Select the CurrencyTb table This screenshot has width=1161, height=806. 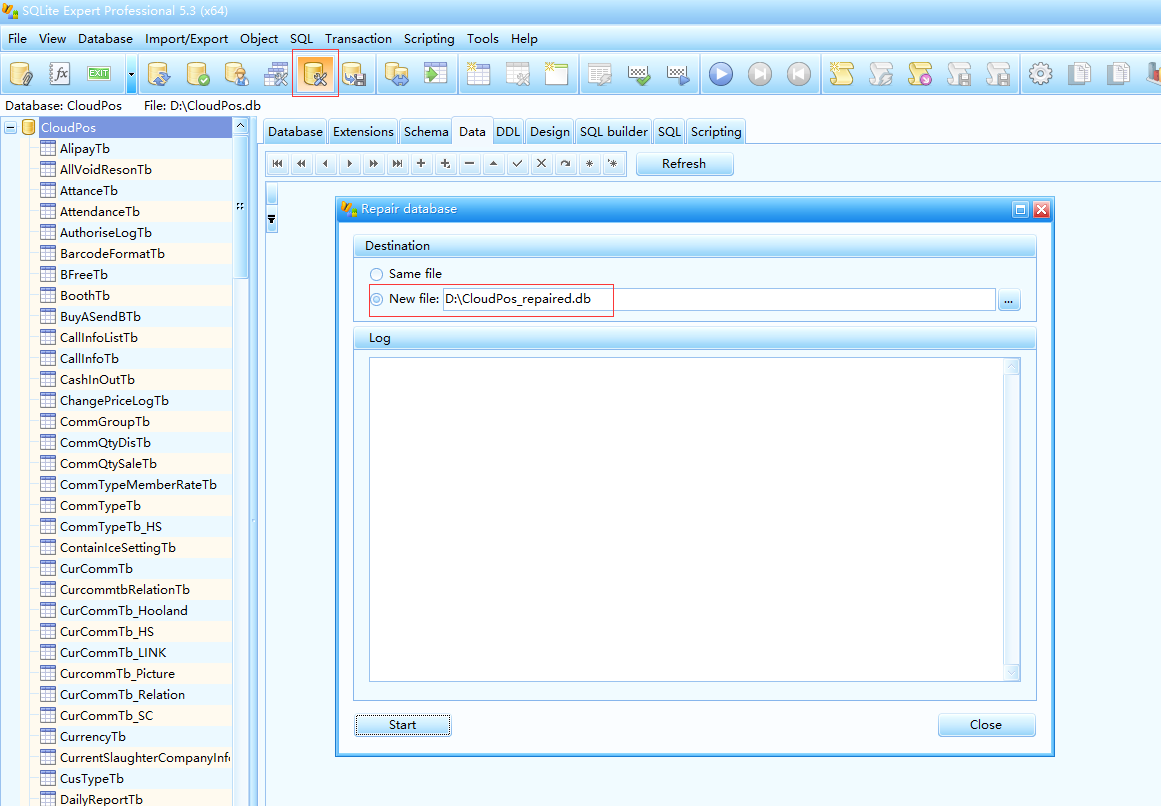pyautogui.click(x=93, y=736)
